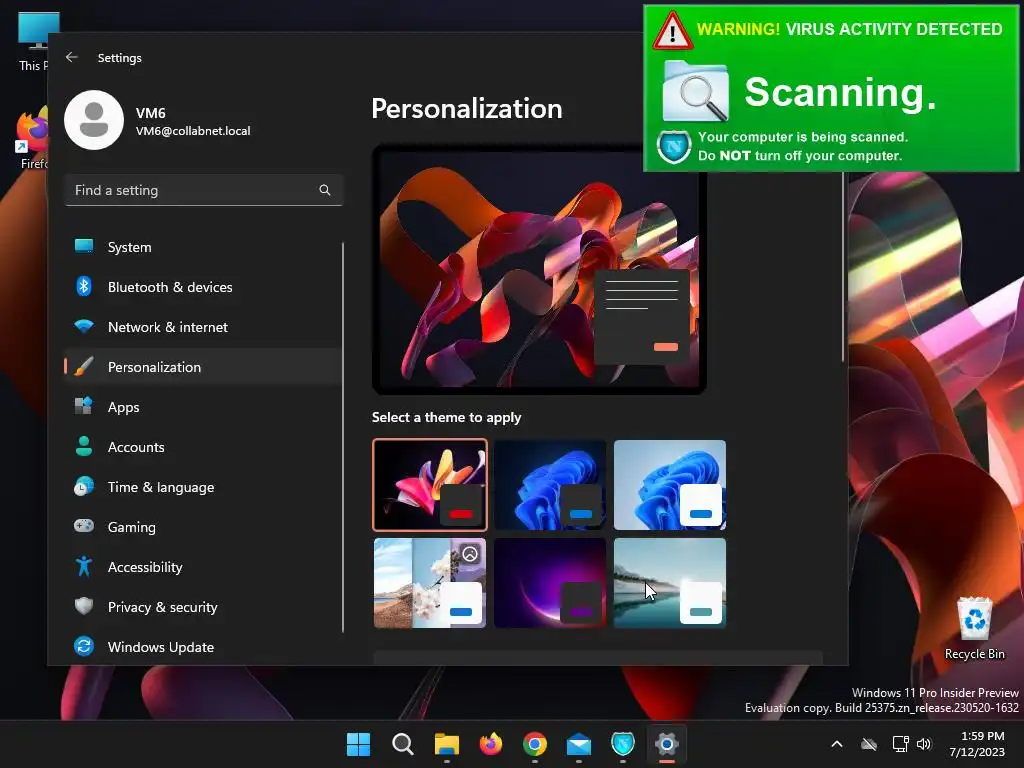Screen dimensions: 1024x768
Task: Open the shield security app in taskbar
Action: pyautogui.click(x=623, y=744)
